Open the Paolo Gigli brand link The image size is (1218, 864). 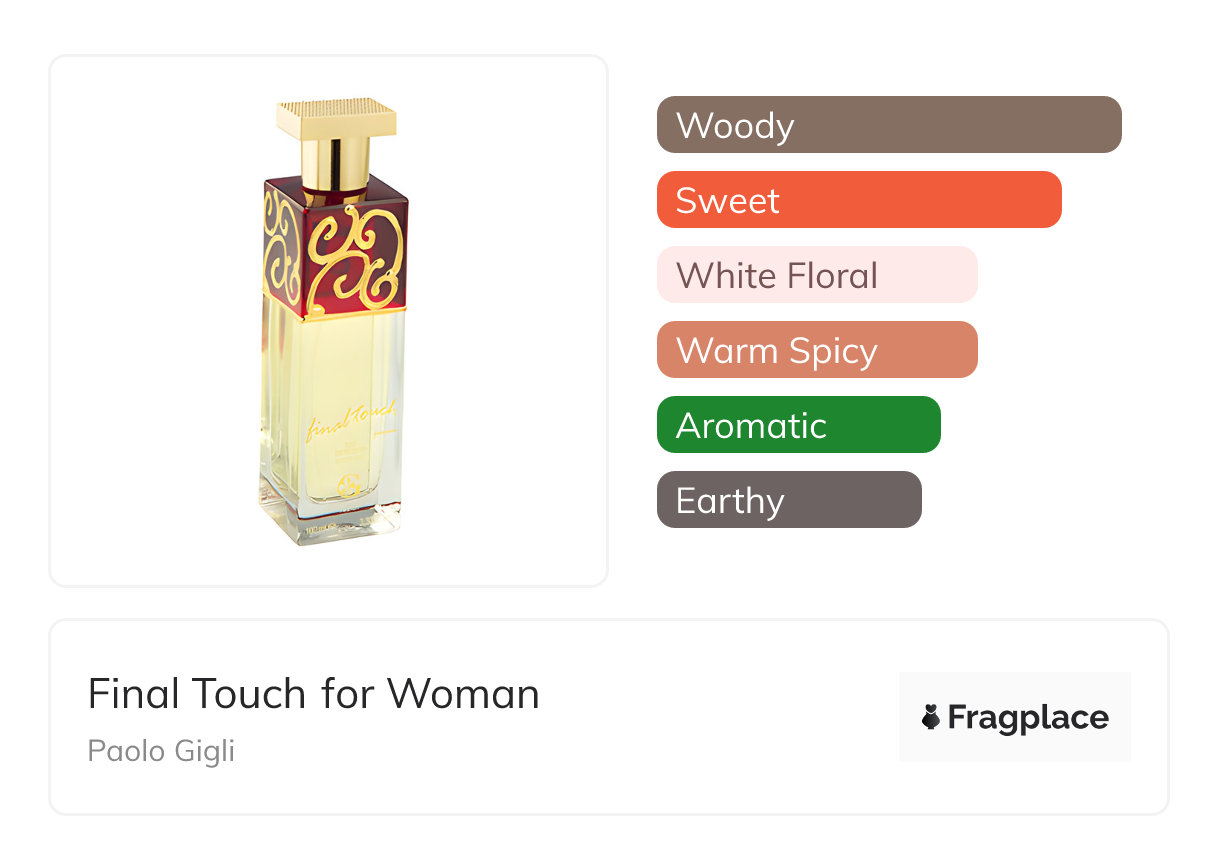[x=161, y=750]
